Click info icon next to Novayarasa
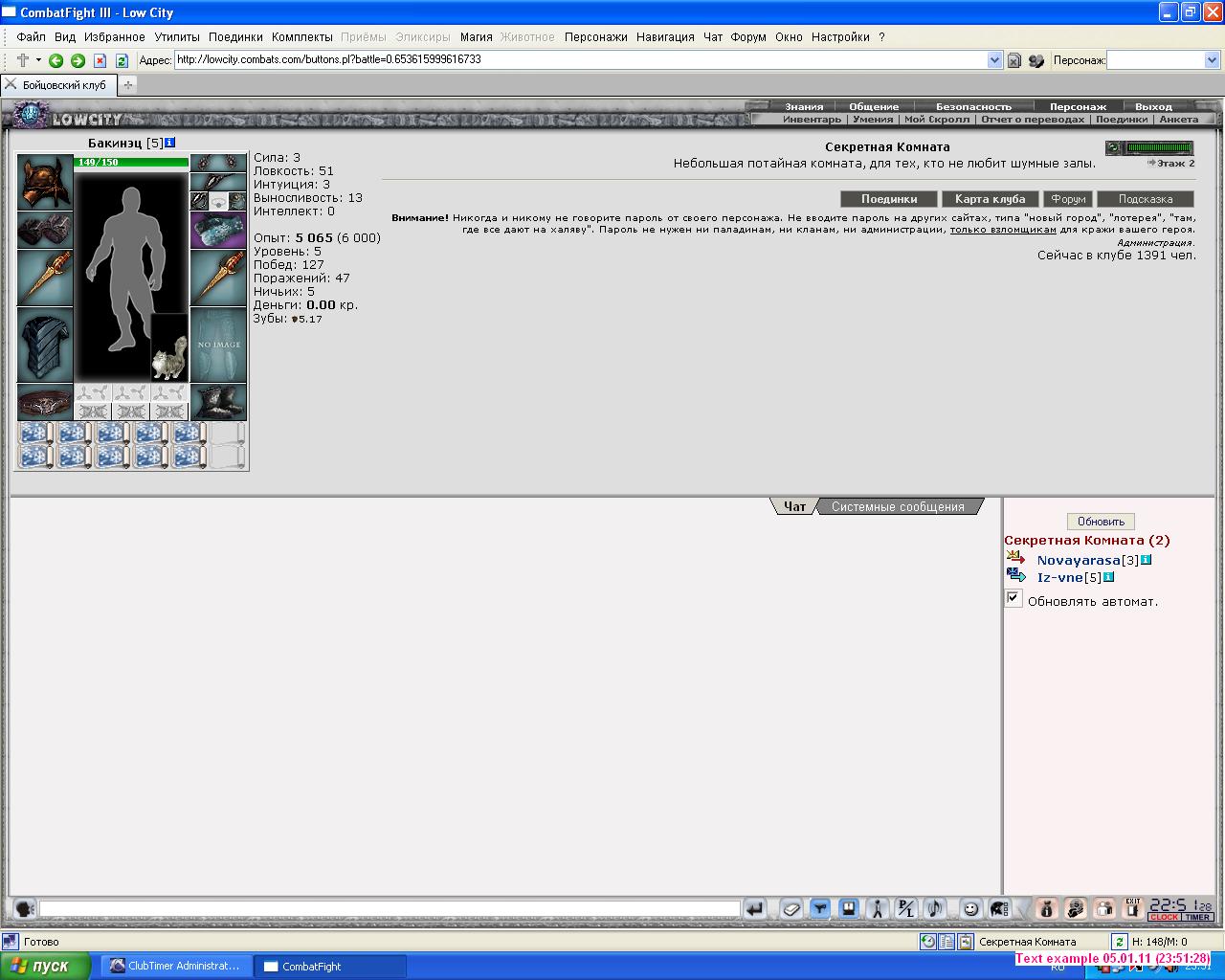Screen dimensions: 1225x980 (x=1147, y=560)
